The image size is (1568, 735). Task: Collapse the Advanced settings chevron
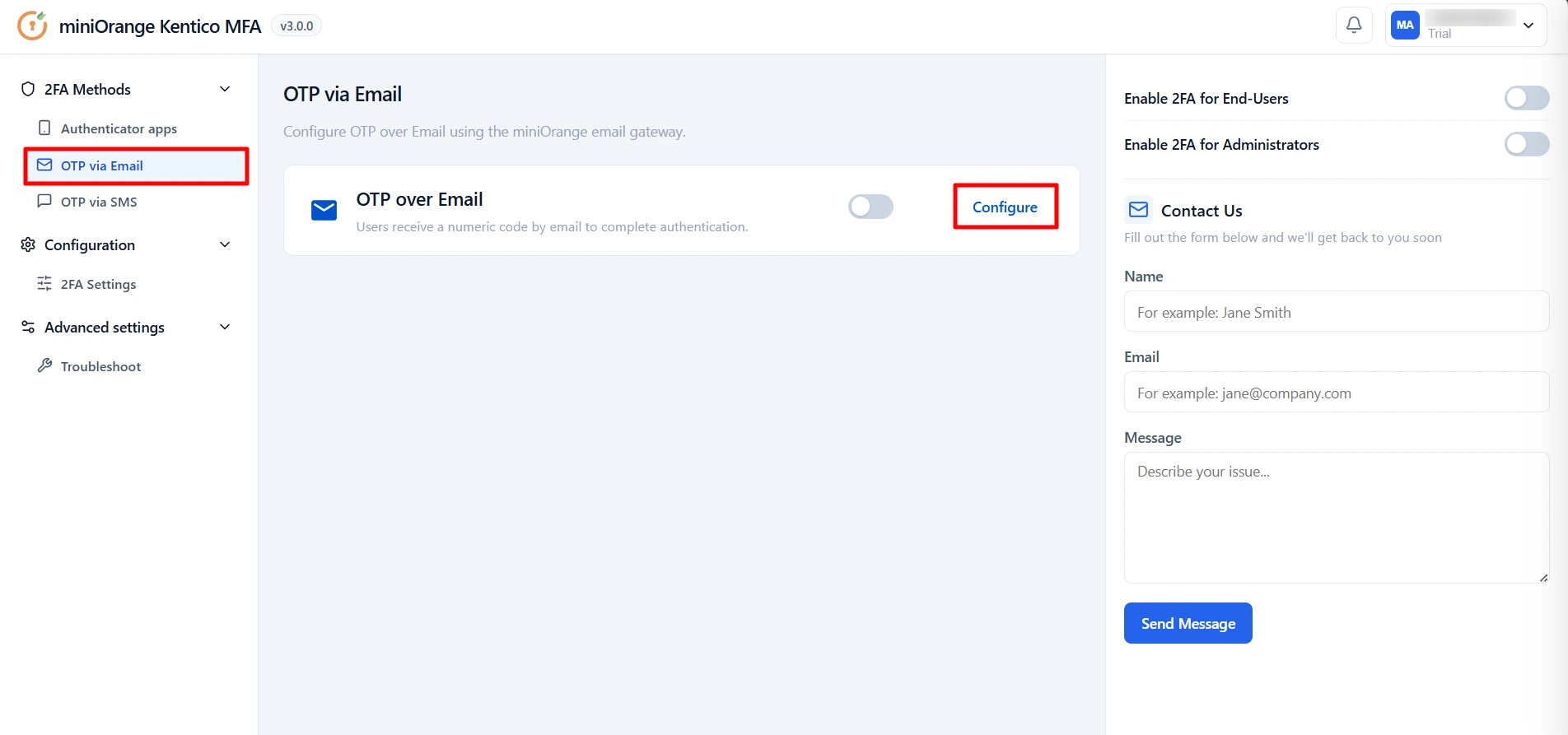225,327
